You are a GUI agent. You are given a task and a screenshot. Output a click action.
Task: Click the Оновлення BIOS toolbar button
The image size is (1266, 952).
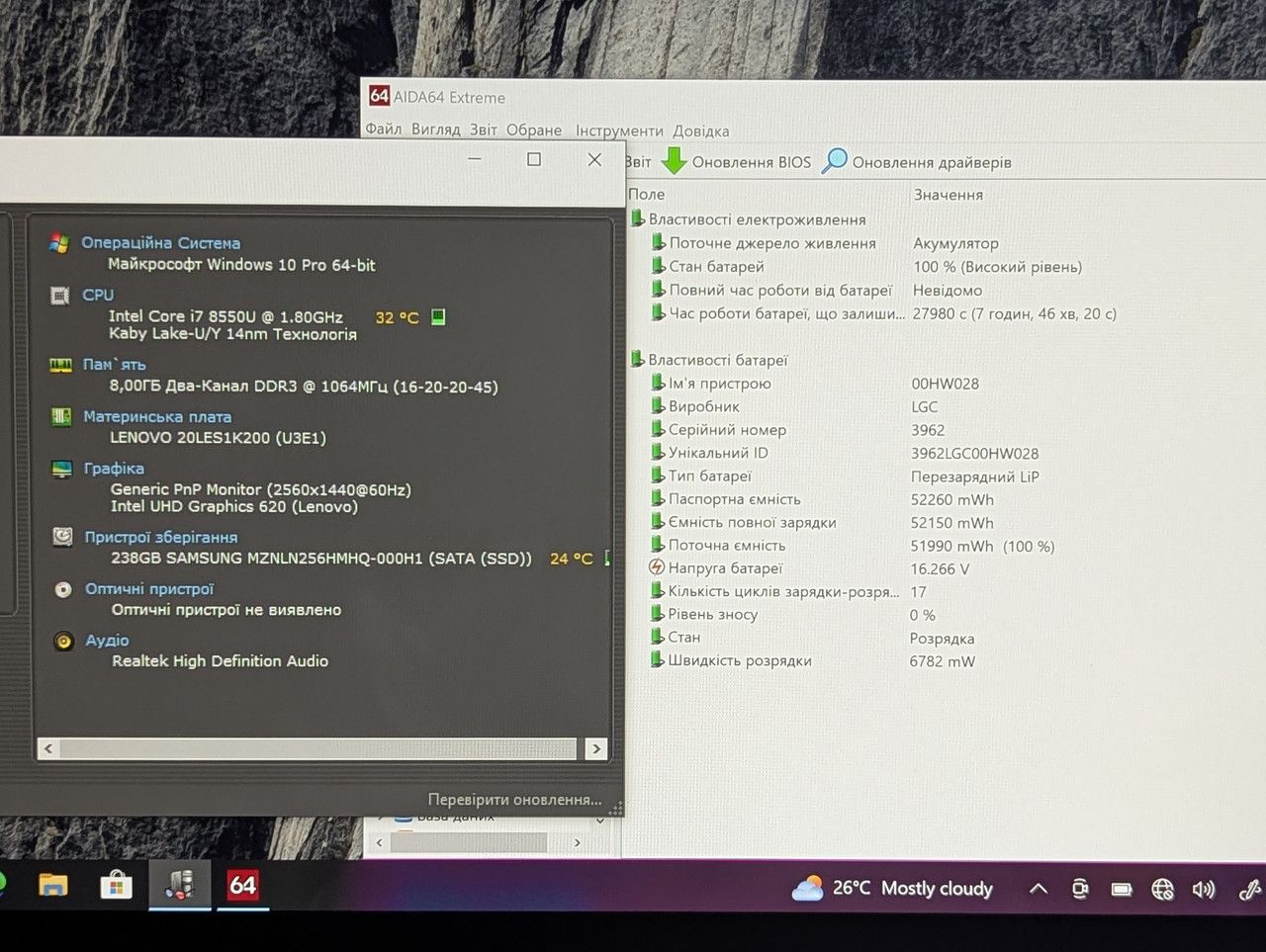coord(736,161)
